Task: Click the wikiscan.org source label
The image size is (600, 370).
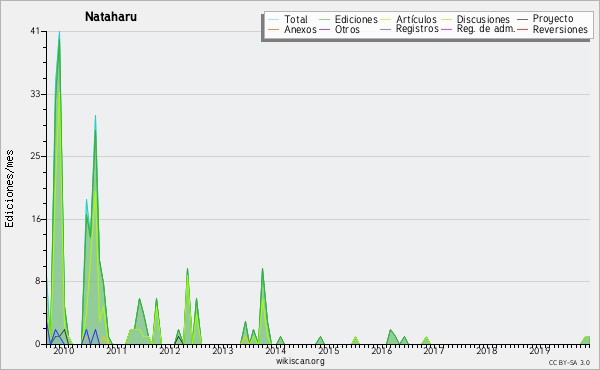Action: (x=300, y=361)
